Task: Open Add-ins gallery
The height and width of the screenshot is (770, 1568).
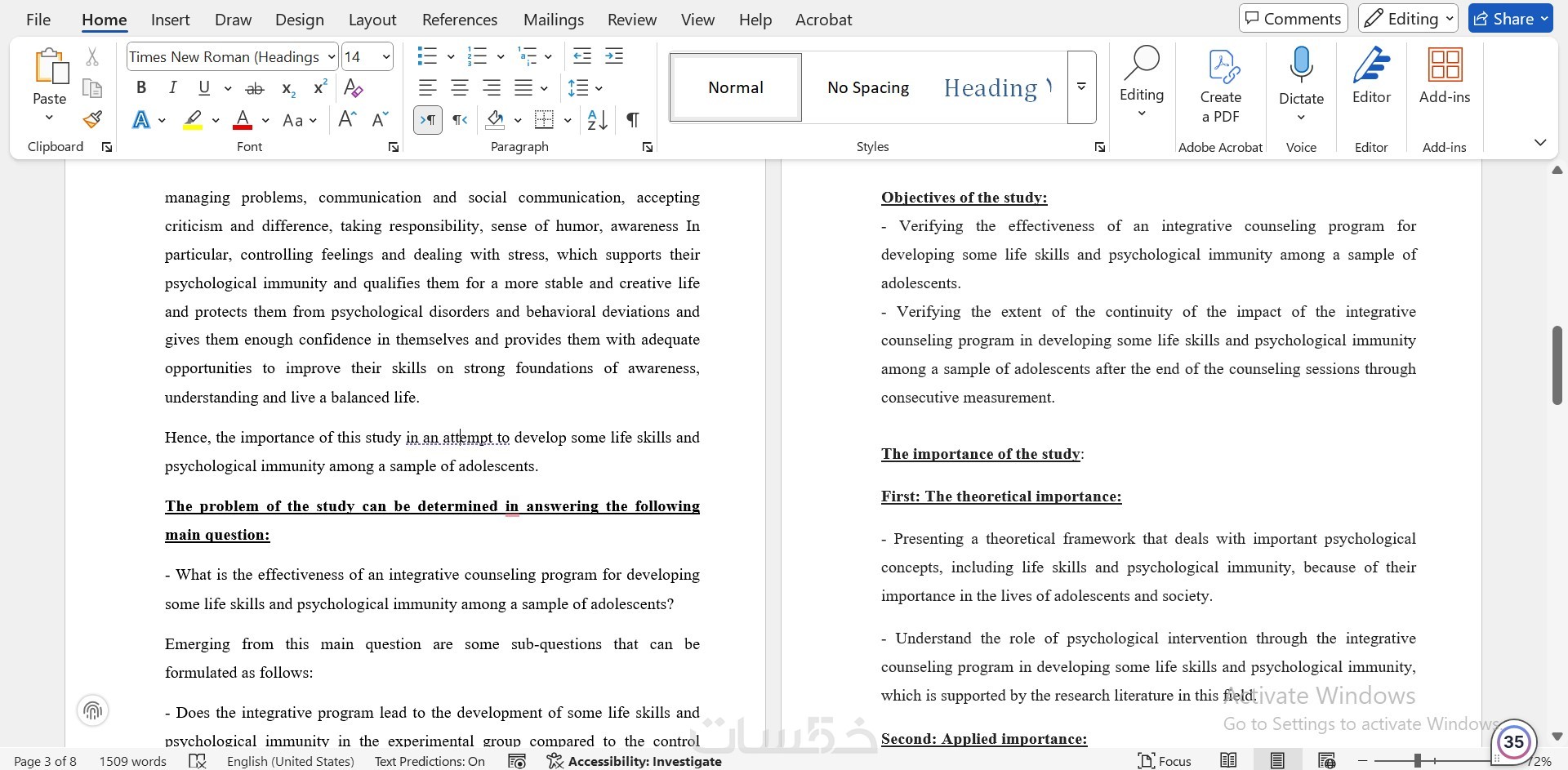Action: click(x=1445, y=76)
